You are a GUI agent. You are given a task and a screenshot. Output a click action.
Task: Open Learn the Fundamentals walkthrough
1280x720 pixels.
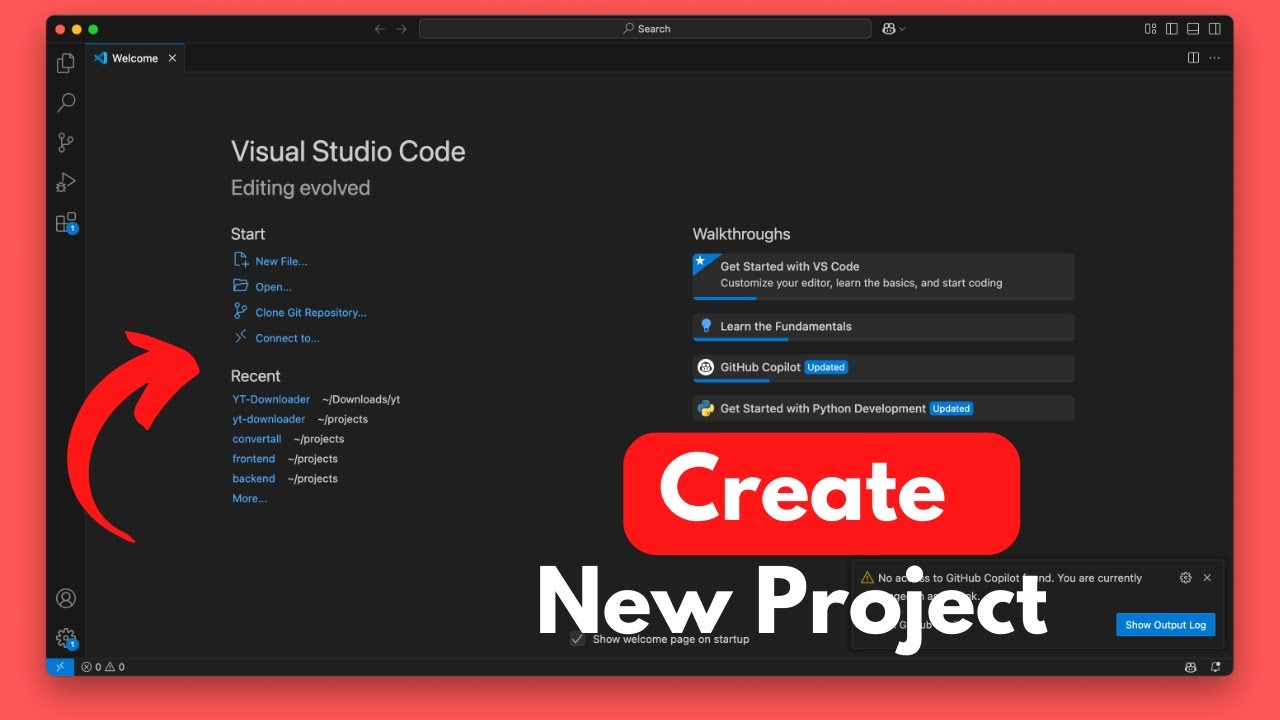[884, 327]
